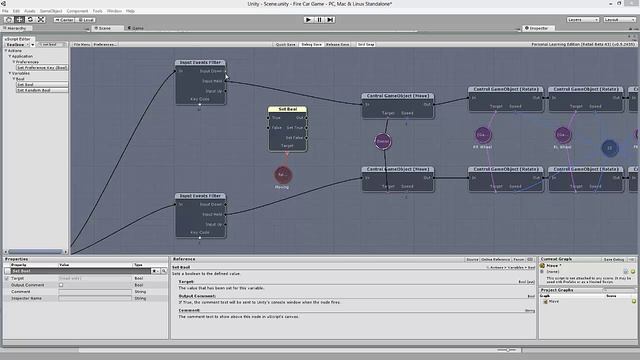Click the Debug Save button
The height and width of the screenshot is (360, 640).
(311, 44)
